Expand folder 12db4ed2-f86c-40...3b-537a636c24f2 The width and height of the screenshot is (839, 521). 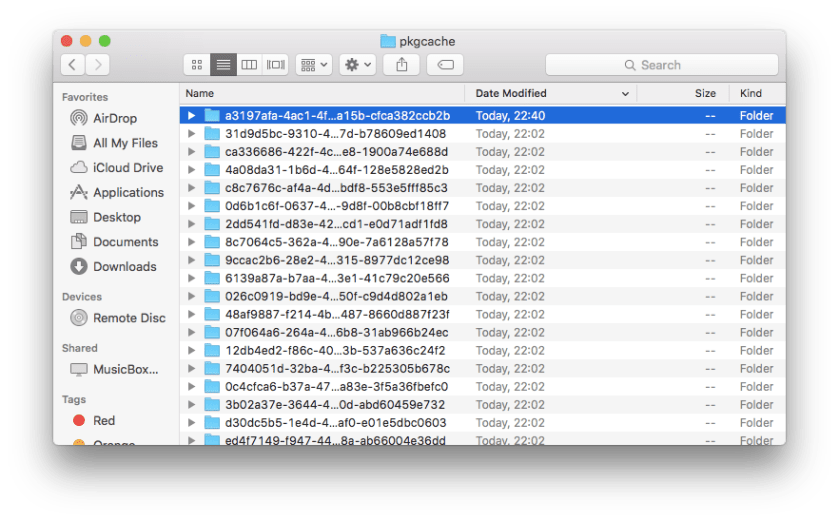tap(192, 351)
